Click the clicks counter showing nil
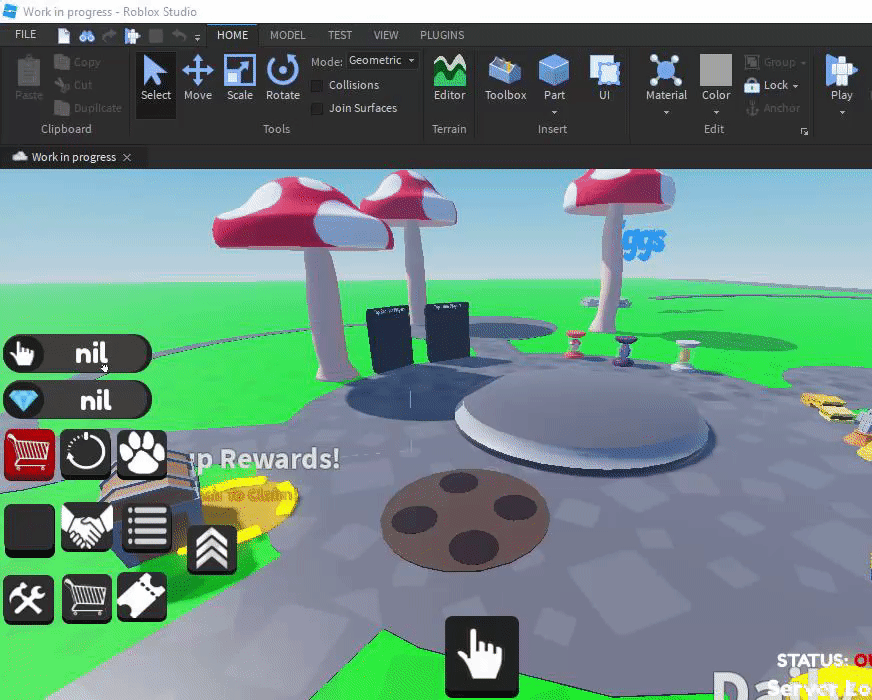 click(x=77, y=354)
